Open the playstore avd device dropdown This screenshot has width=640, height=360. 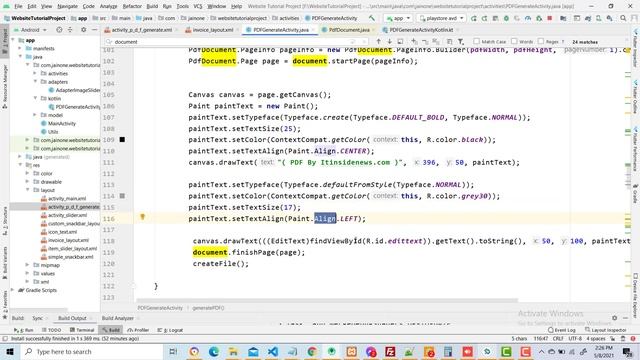442,18
